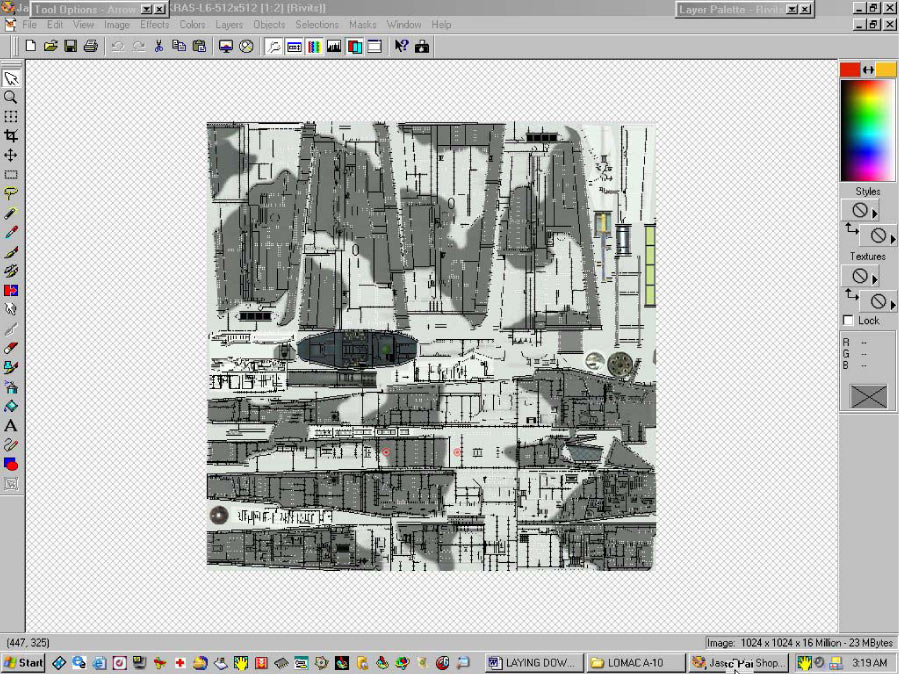Print with the printer toolbar icon
Viewport: 899px width, 674px height.
[91, 46]
